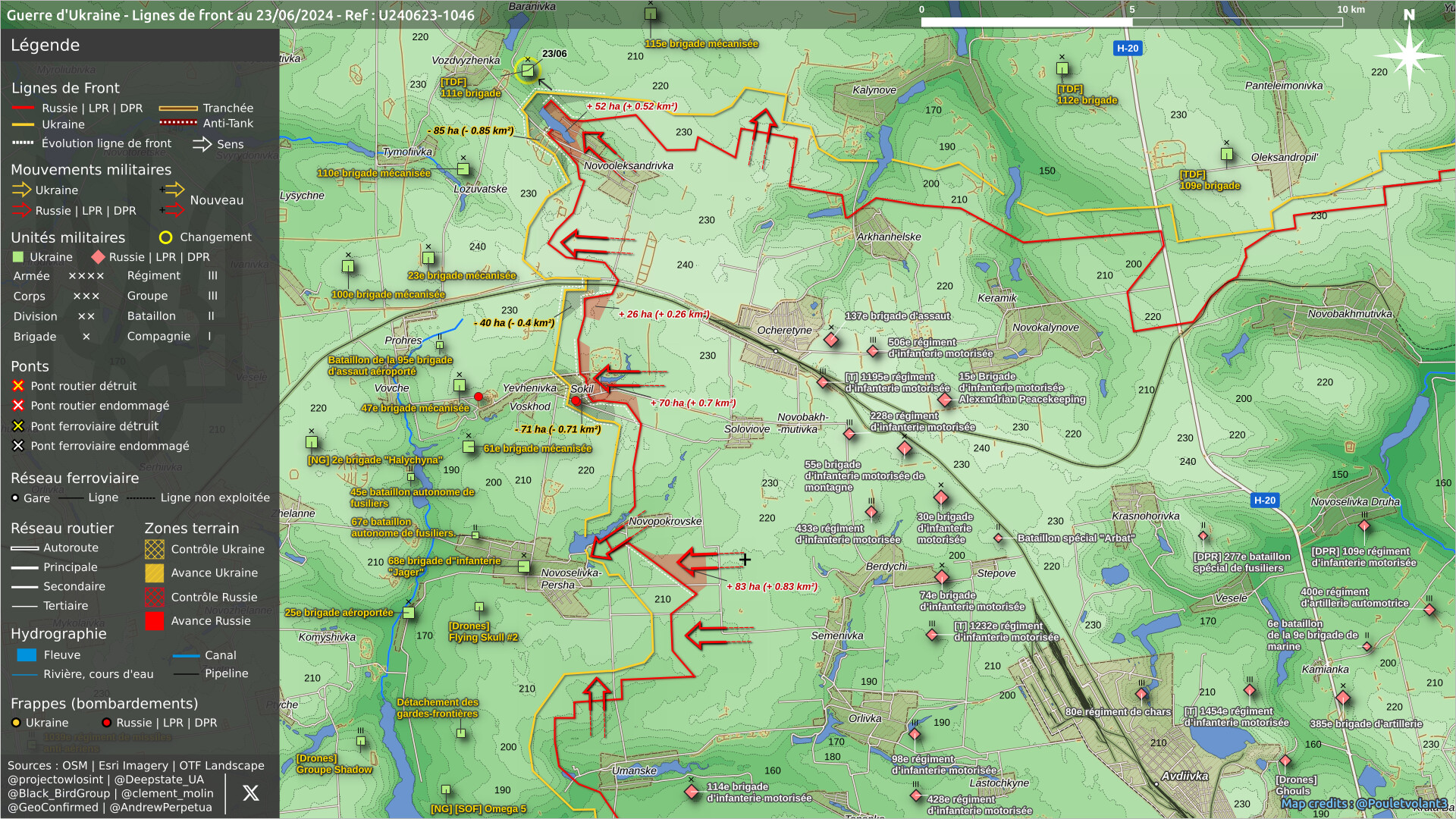Image resolution: width=1456 pixels, height=819 pixels.
Task: Click the lower H-20 highway shield near Krasnohorivka
Action: (1264, 500)
